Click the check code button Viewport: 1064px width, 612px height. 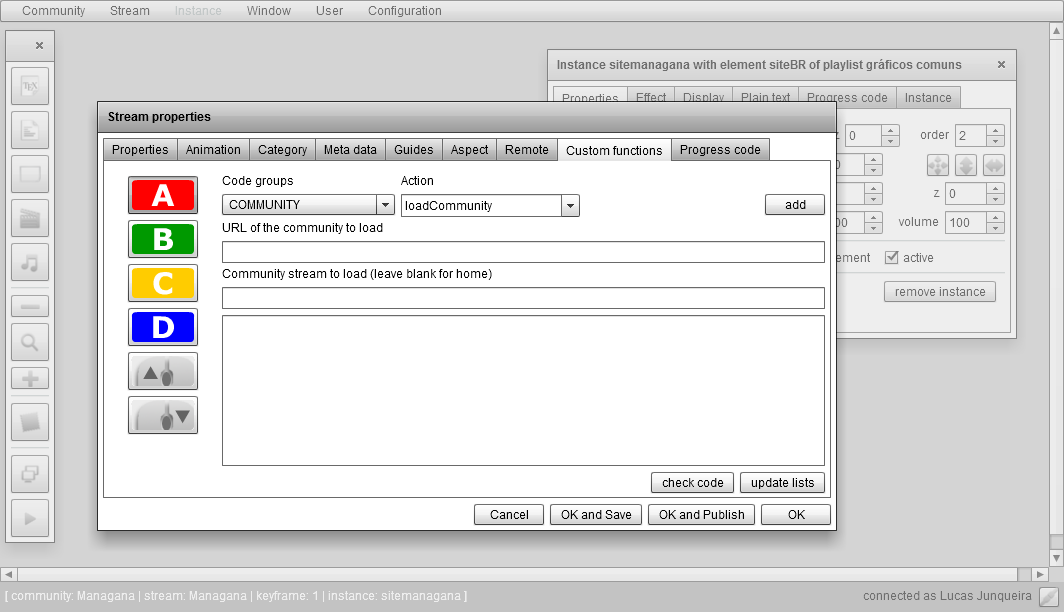click(x=692, y=482)
